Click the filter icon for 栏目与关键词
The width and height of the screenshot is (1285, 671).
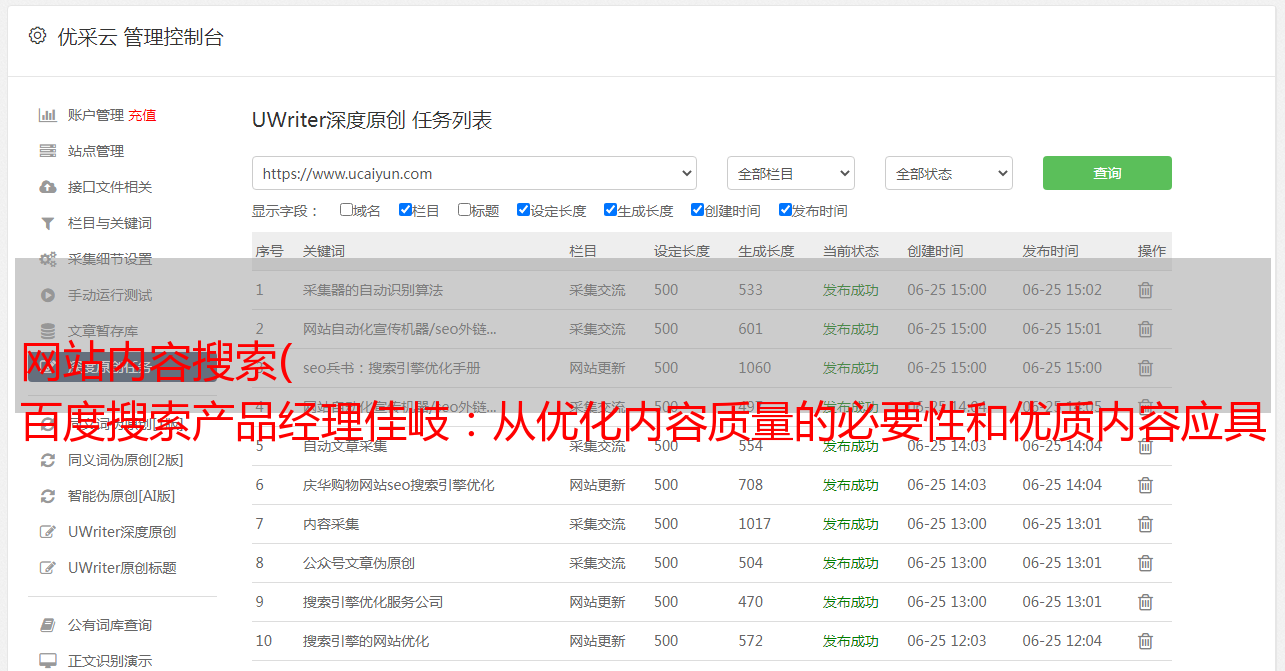tap(47, 223)
